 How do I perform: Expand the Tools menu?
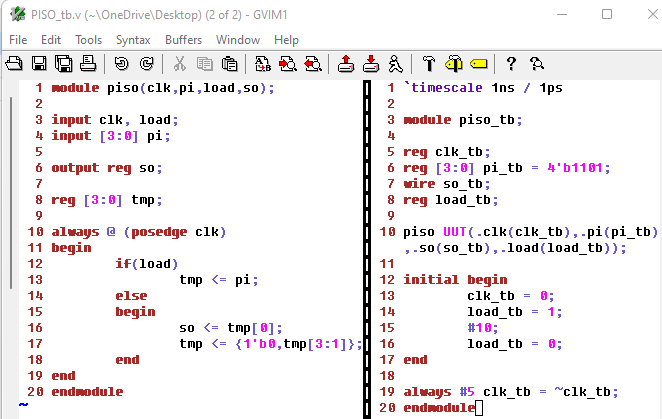88,39
